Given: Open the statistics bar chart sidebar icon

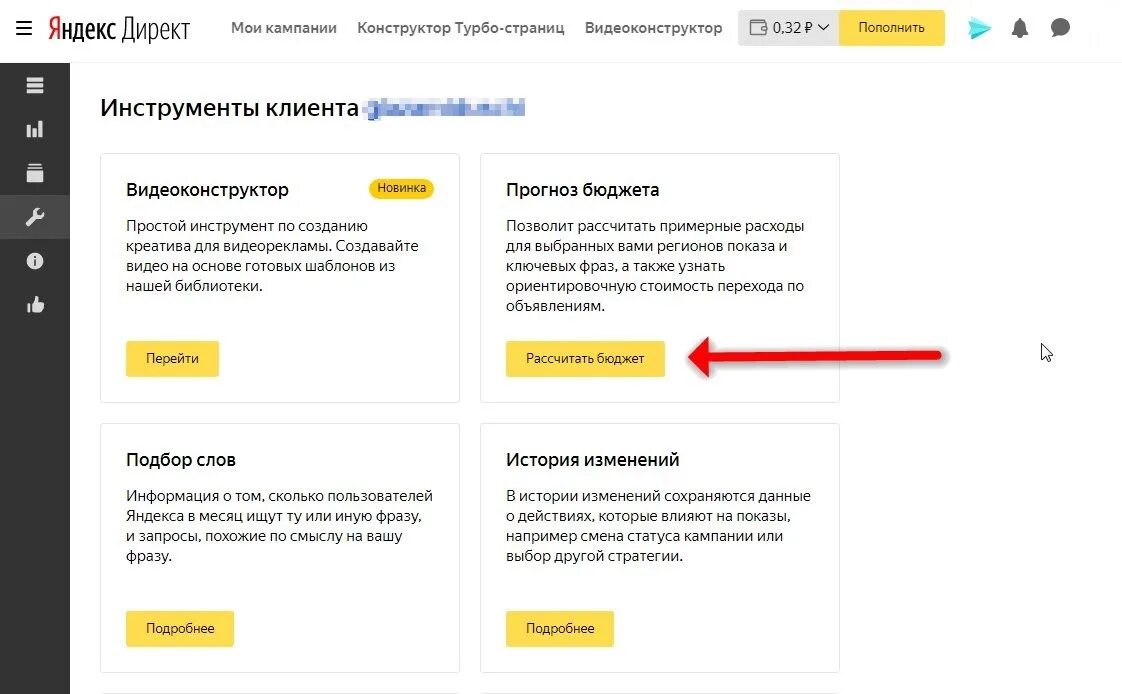Looking at the screenshot, I should coord(35,129).
